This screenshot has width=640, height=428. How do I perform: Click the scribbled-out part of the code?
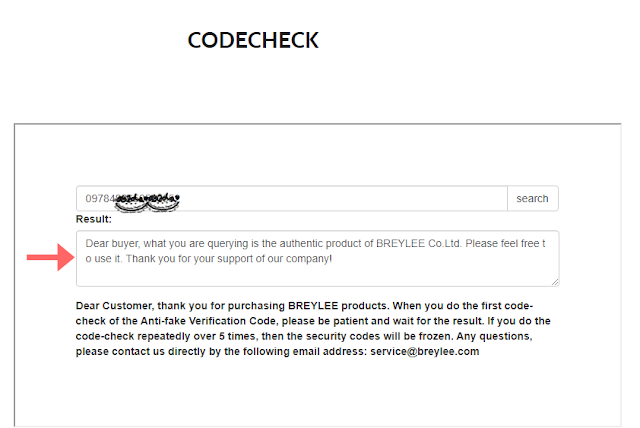[147, 202]
